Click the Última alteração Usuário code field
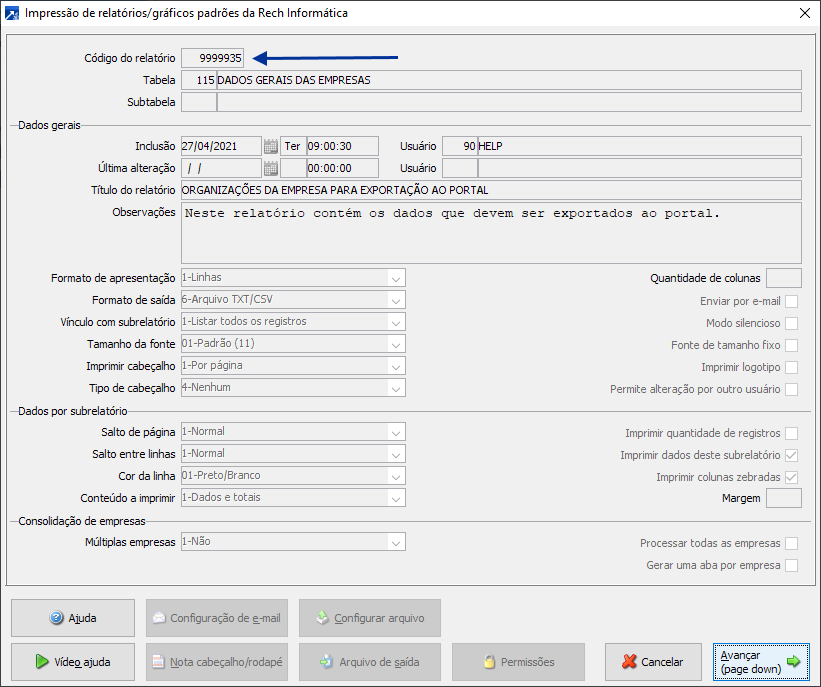Screen dimensions: 821x687 click(x=460, y=168)
